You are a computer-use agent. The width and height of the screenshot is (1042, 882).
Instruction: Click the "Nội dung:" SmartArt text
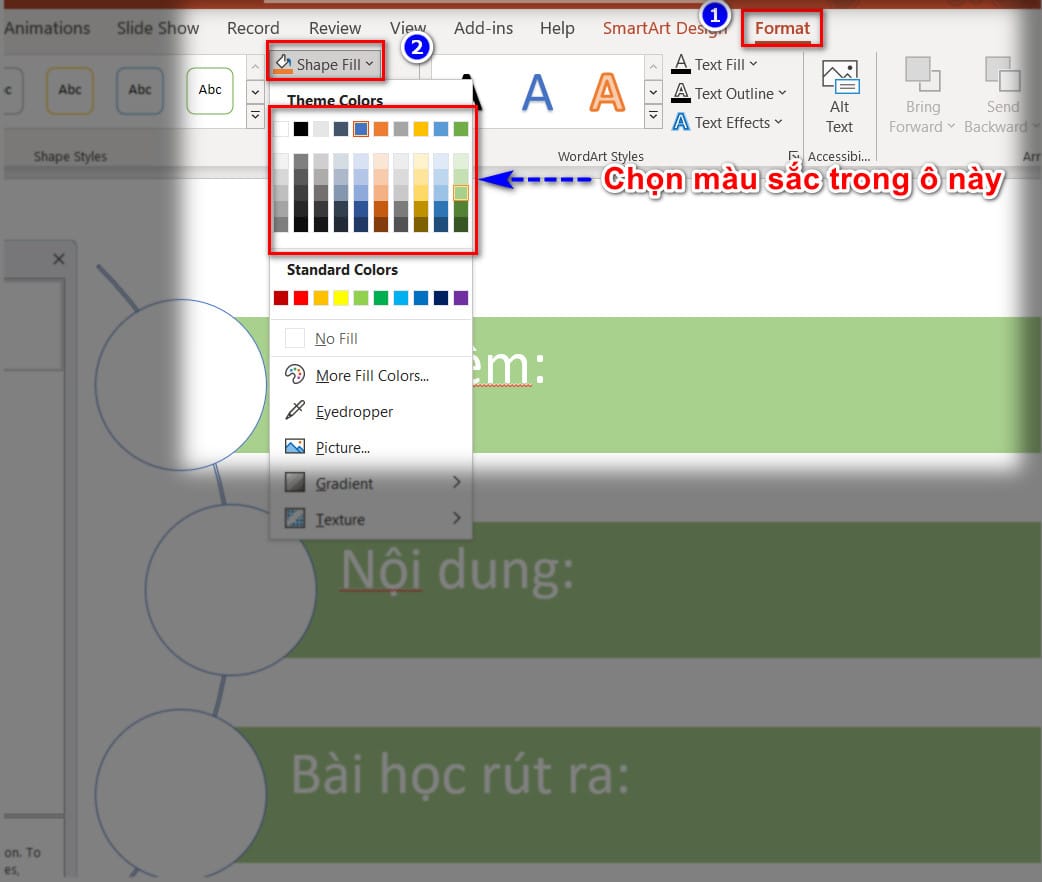pos(457,570)
